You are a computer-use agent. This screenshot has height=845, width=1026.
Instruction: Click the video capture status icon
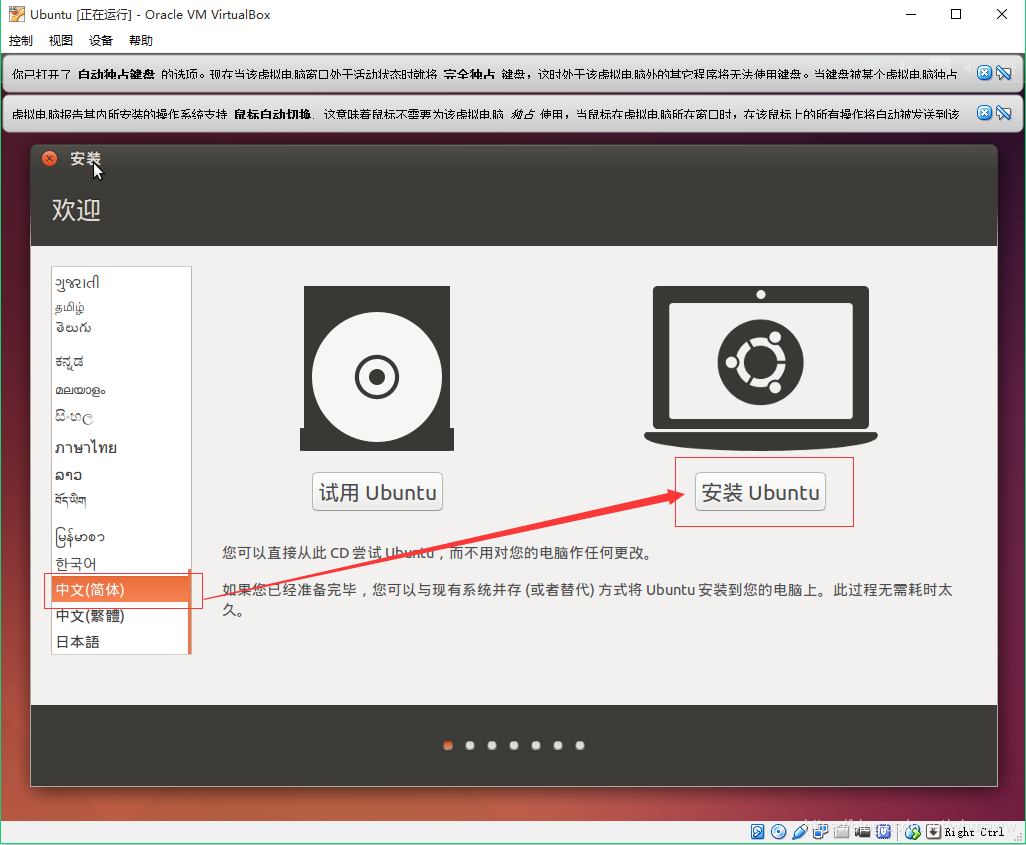(x=862, y=831)
